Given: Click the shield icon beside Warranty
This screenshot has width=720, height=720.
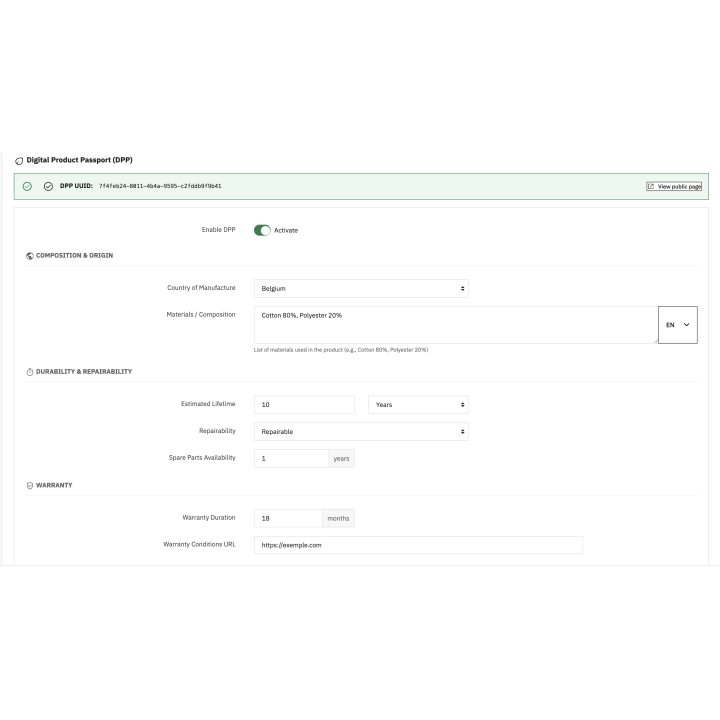Looking at the screenshot, I should pos(30,486).
